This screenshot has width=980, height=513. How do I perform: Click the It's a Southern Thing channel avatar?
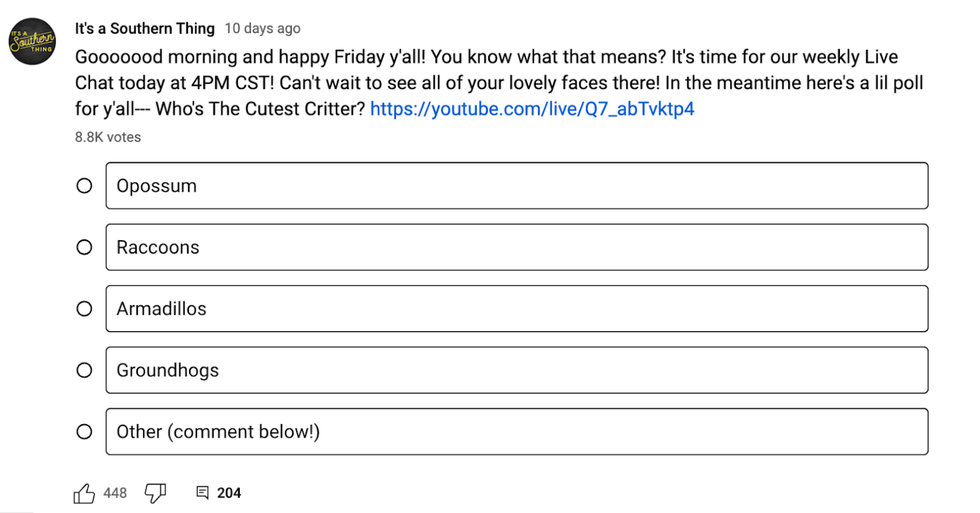pyautogui.click(x=32, y=41)
